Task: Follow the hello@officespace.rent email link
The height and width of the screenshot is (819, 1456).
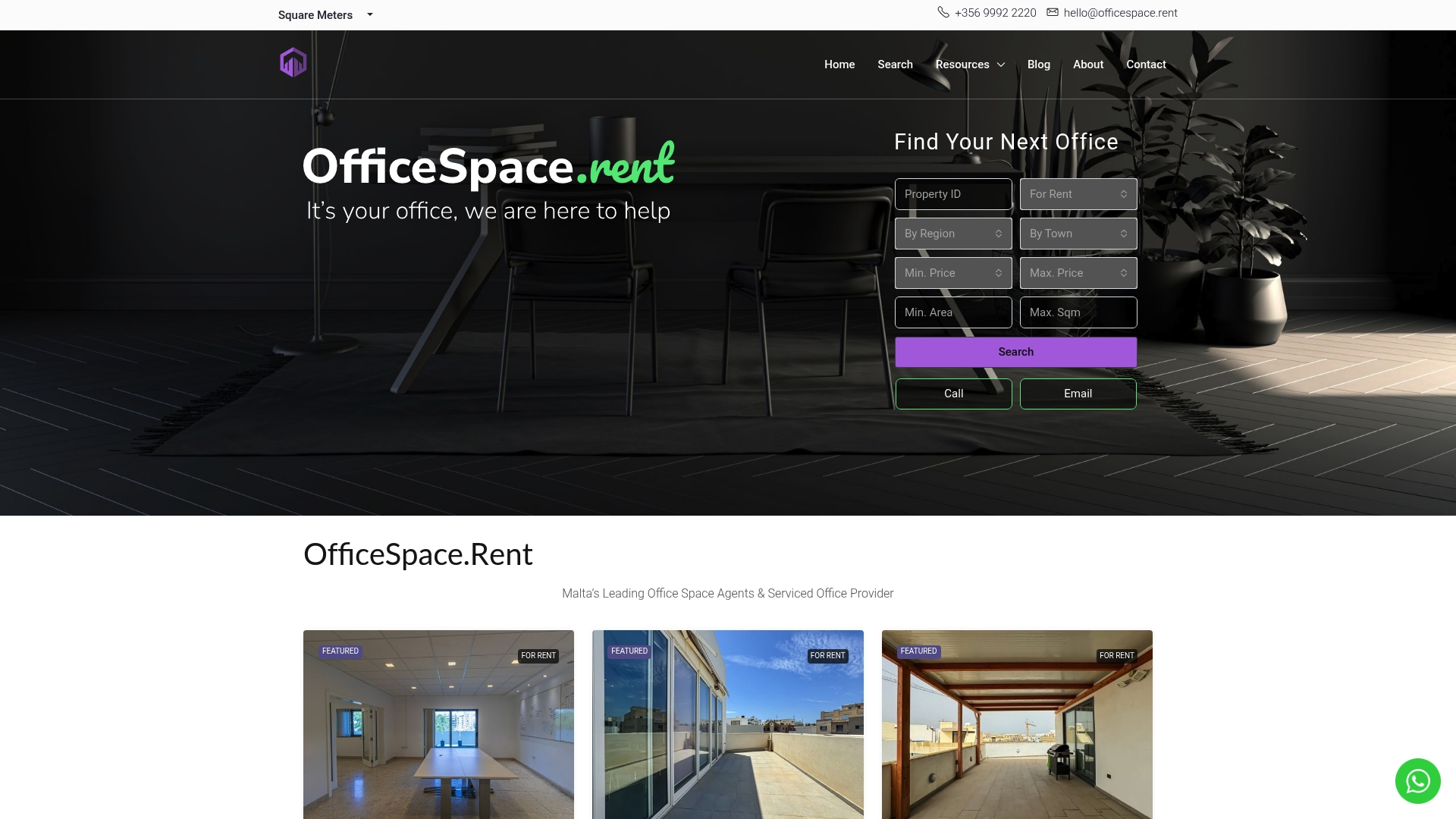Action: point(1120,13)
